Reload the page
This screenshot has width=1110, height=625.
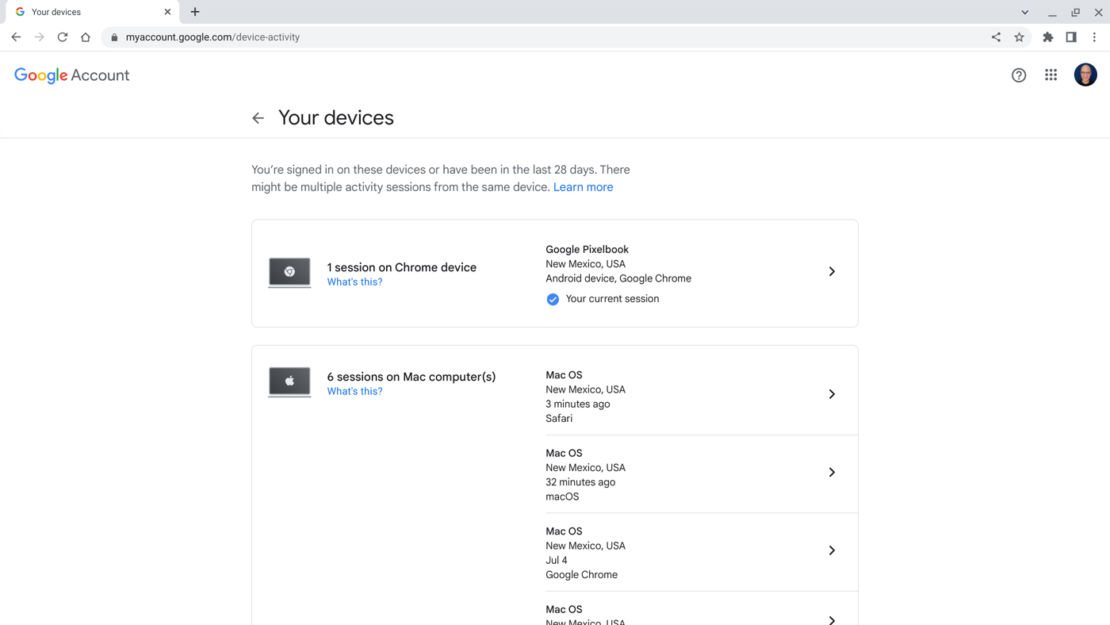[x=62, y=36]
